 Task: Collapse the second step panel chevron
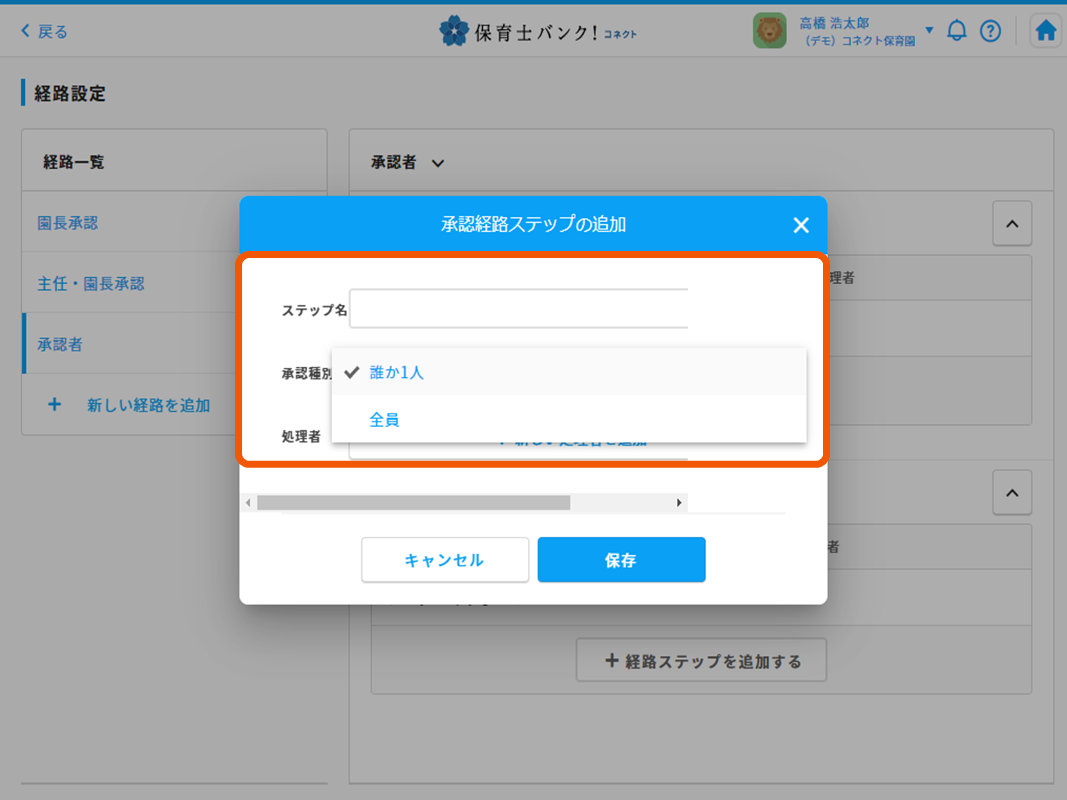[x=1011, y=493]
